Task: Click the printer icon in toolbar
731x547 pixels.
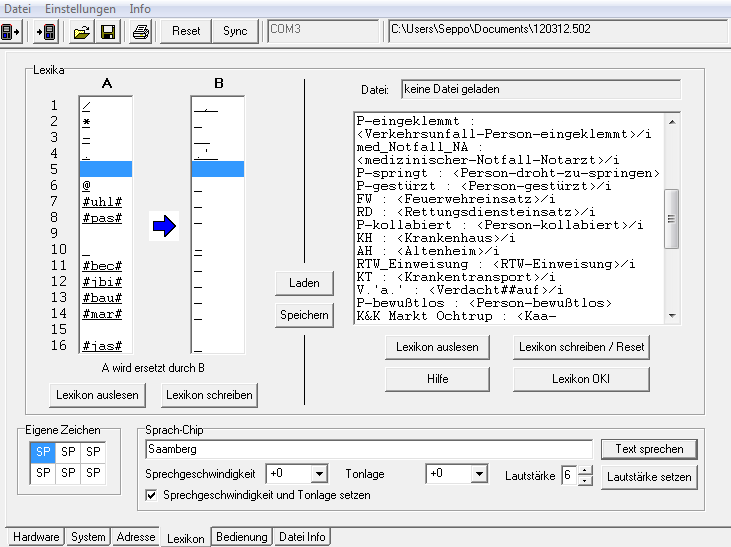Action: (141, 31)
